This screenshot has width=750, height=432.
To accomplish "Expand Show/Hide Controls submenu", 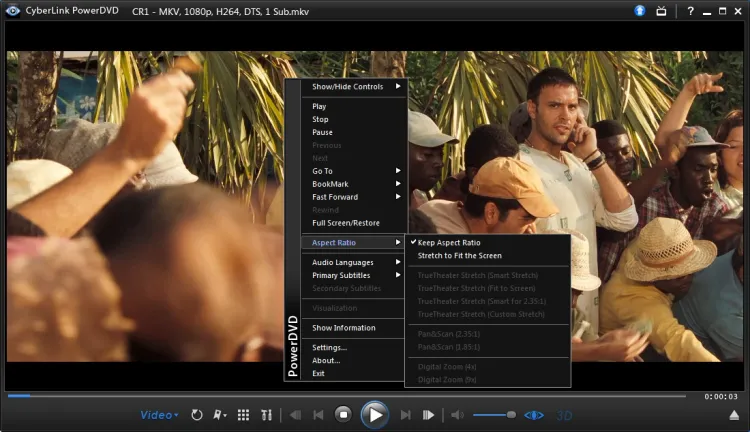I will tap(354, 87).
